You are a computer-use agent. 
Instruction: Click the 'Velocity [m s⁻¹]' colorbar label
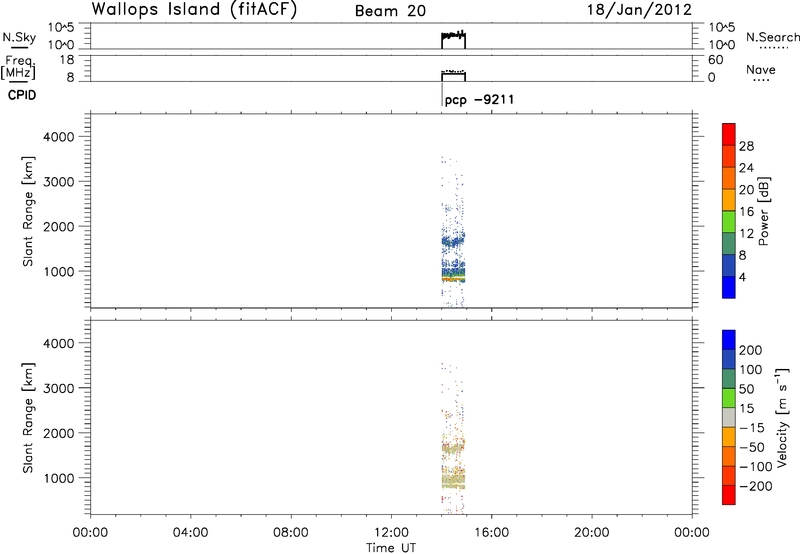tap(782, 417)
